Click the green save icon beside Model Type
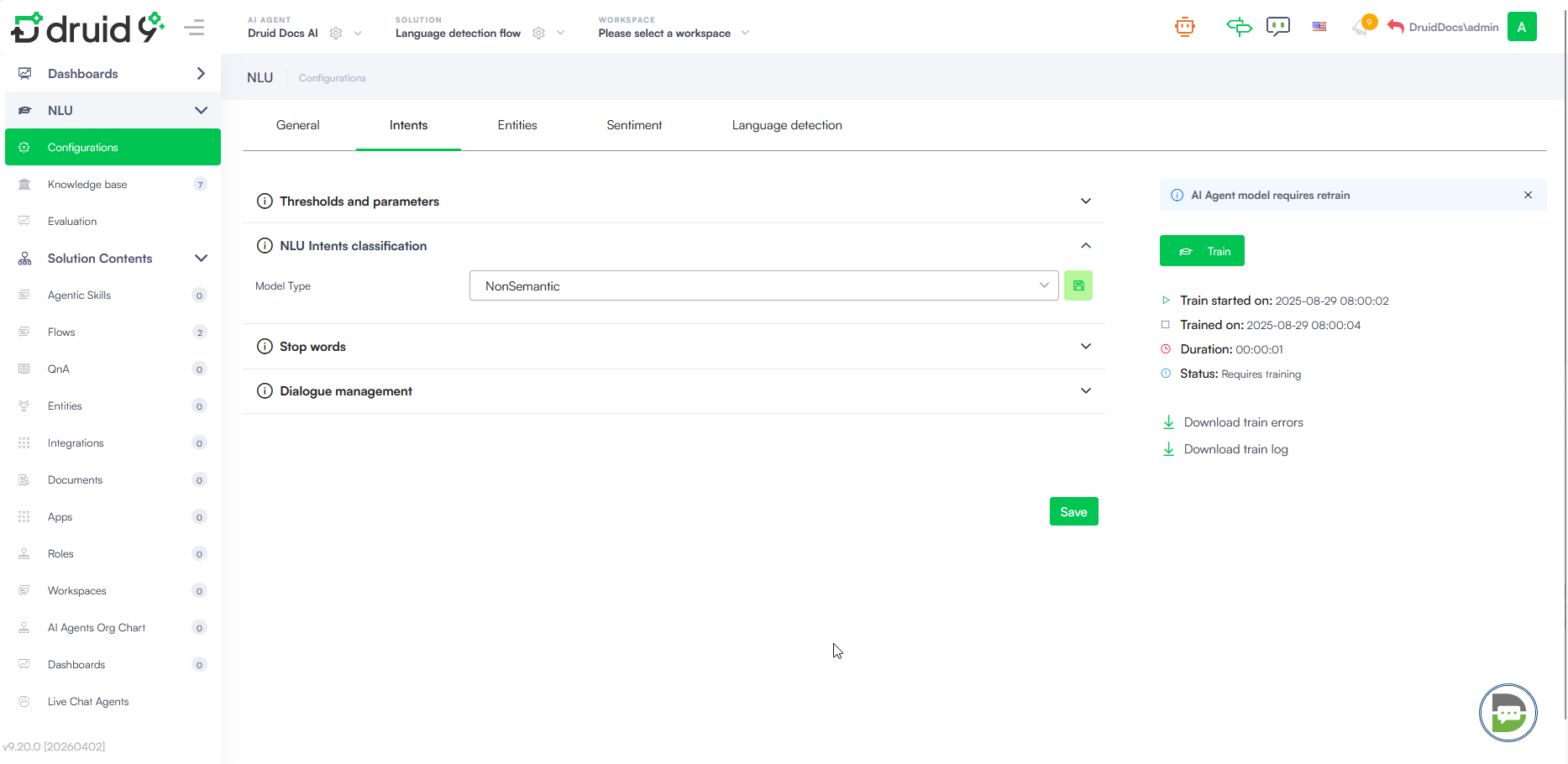Image resolution: width=1568 pixels, height=764 pixels. click(1078, 285)
